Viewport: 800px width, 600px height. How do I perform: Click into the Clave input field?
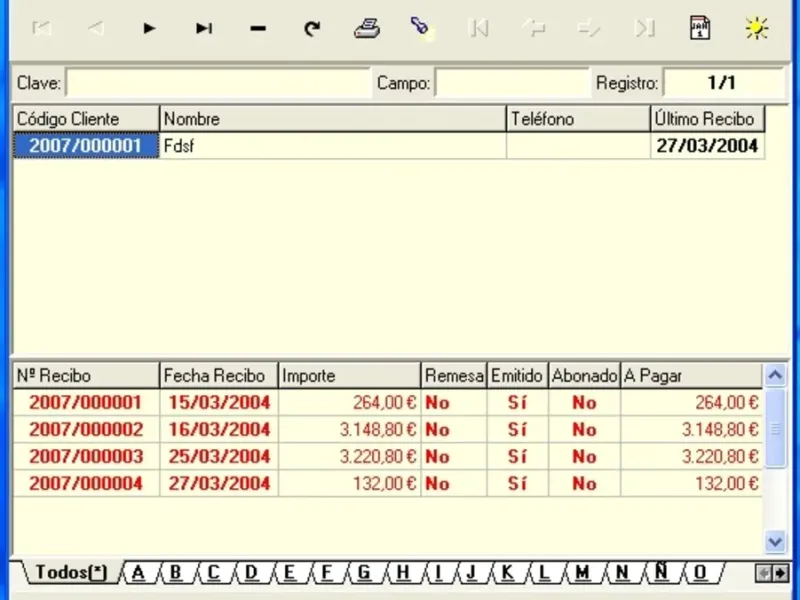(x=217, y=83)
